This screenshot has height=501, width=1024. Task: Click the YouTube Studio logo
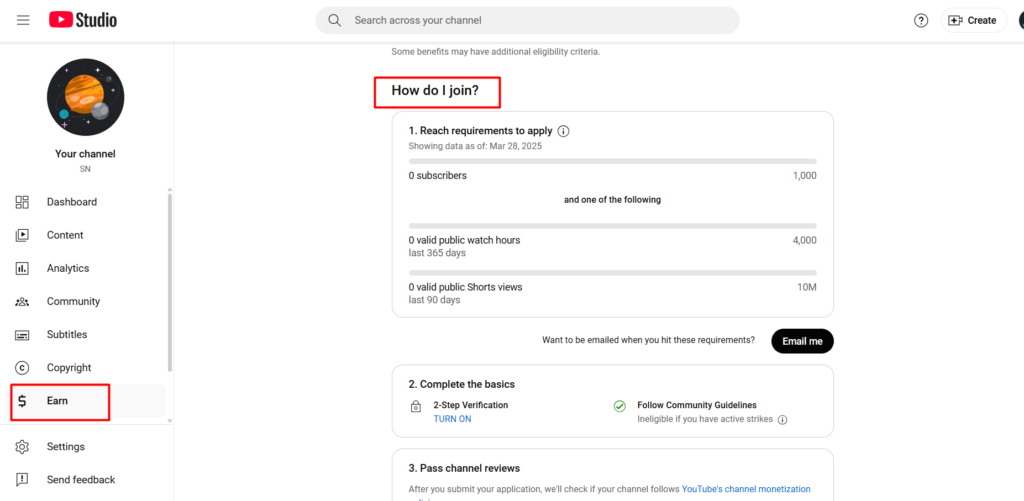83,20
